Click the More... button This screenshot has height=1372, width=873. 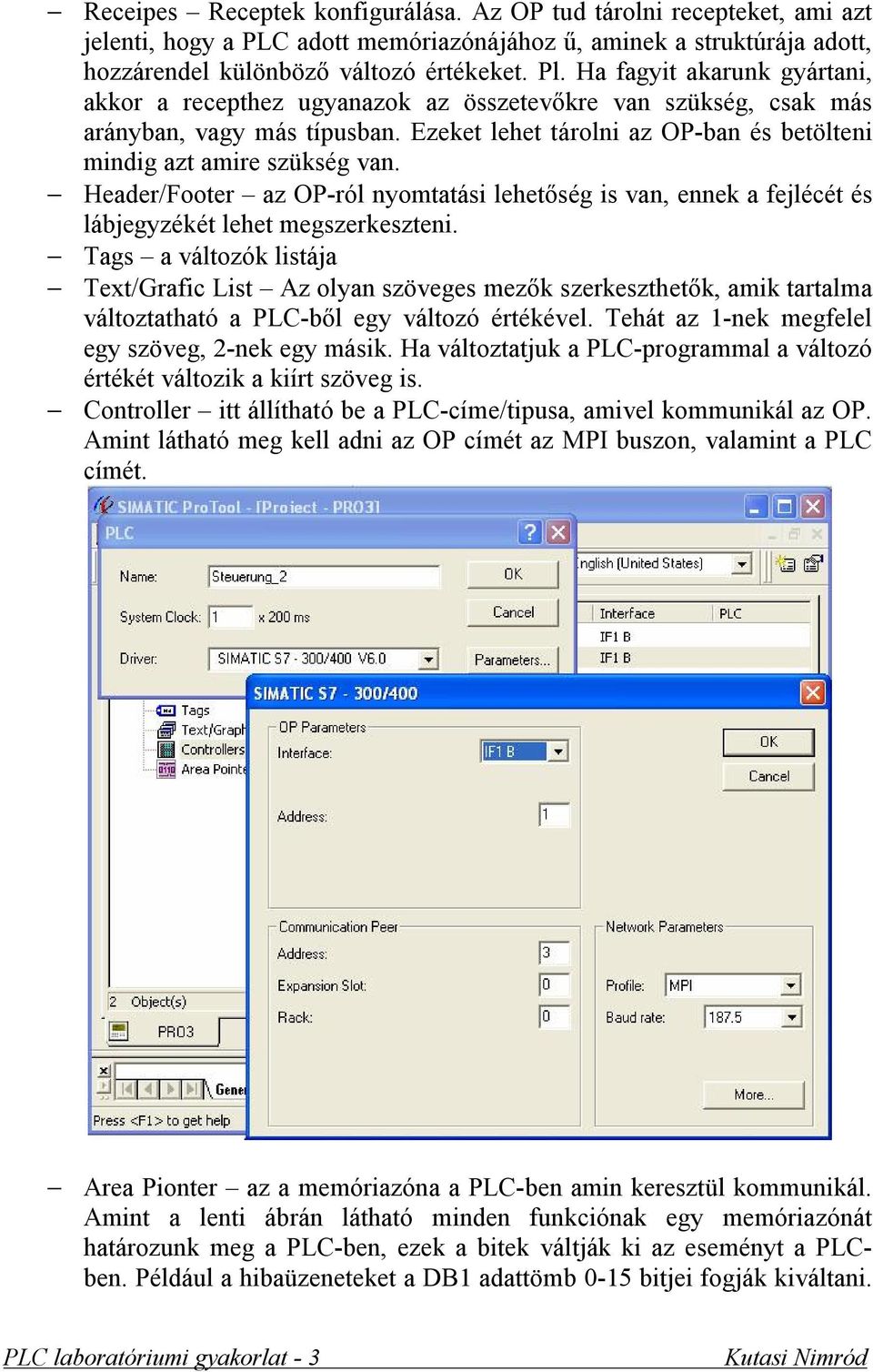754,1095
